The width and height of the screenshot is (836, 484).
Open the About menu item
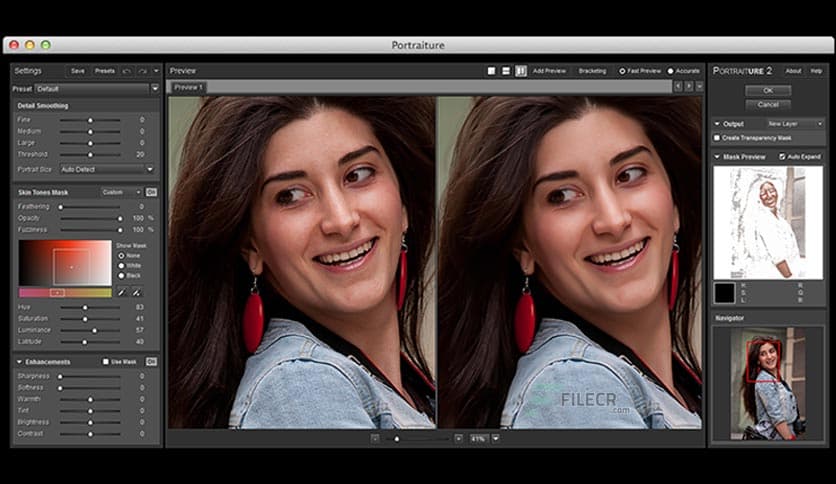tap(793, 71)
